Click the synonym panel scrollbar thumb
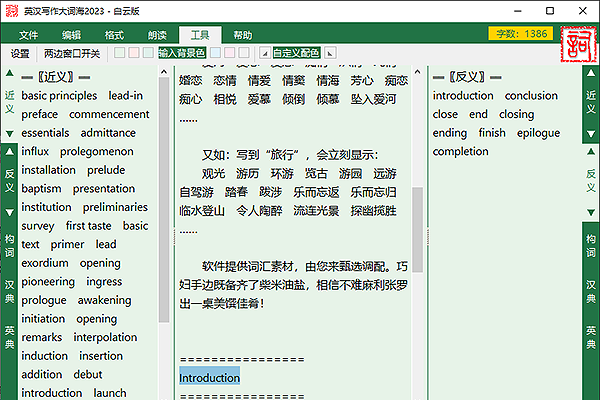The height and width of the screenshot is (400, 600). pyautogui.click(x=164, y=200)
